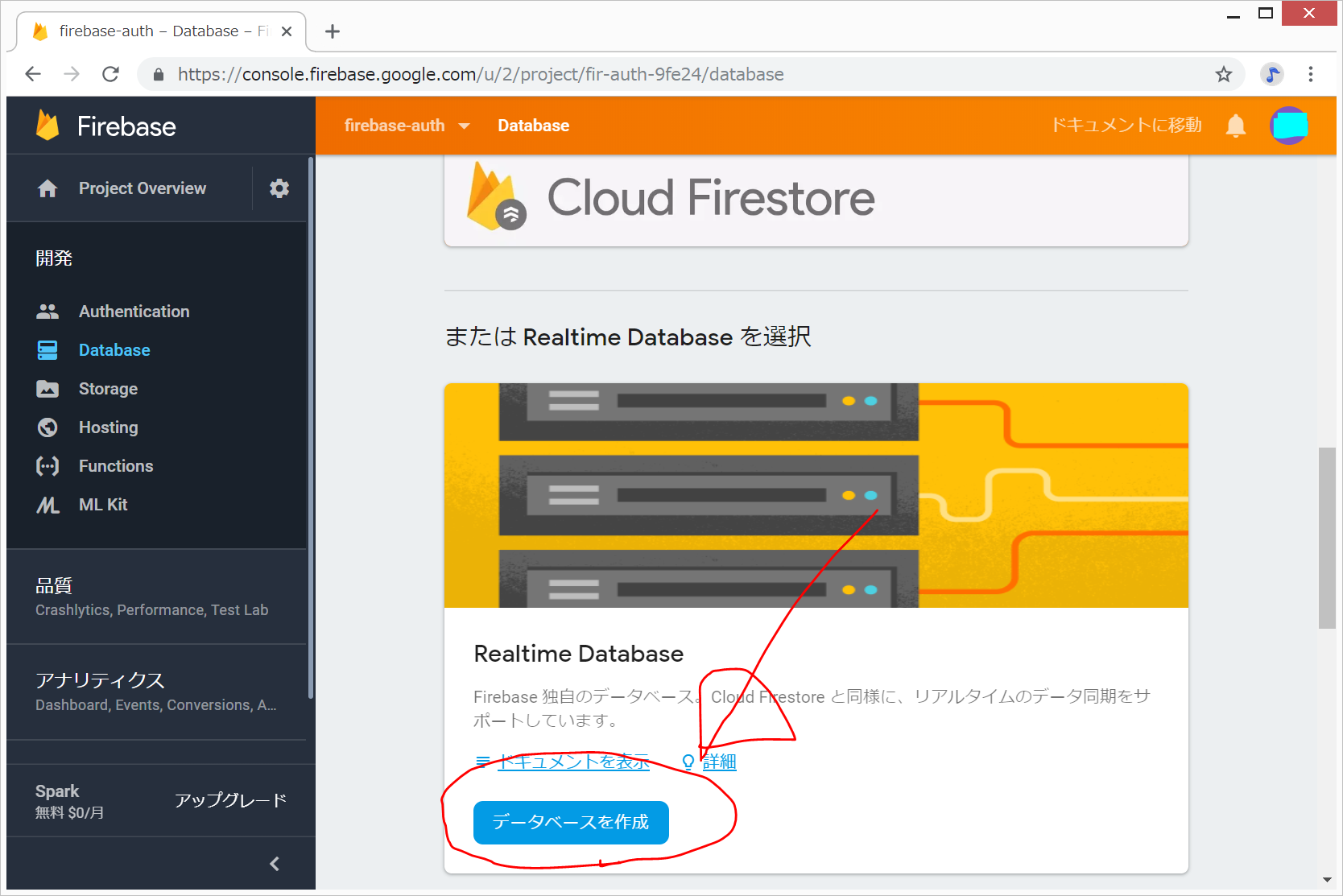Viewport: 1343px width, 896px height.
Task: Click the browser back arrow
Action: pos(33,75)
